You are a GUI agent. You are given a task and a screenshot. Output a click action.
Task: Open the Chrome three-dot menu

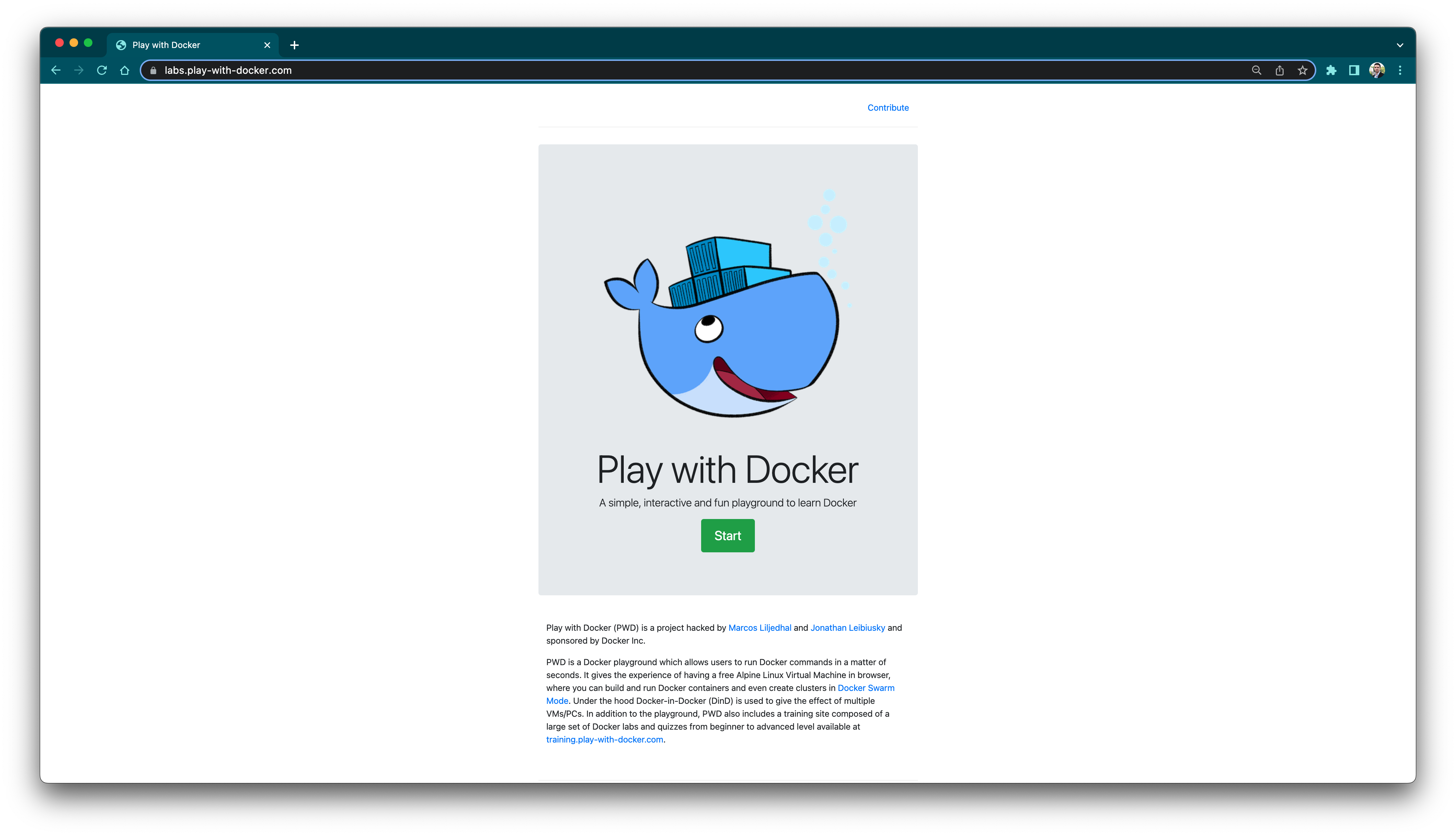[x=1400, y=70]
